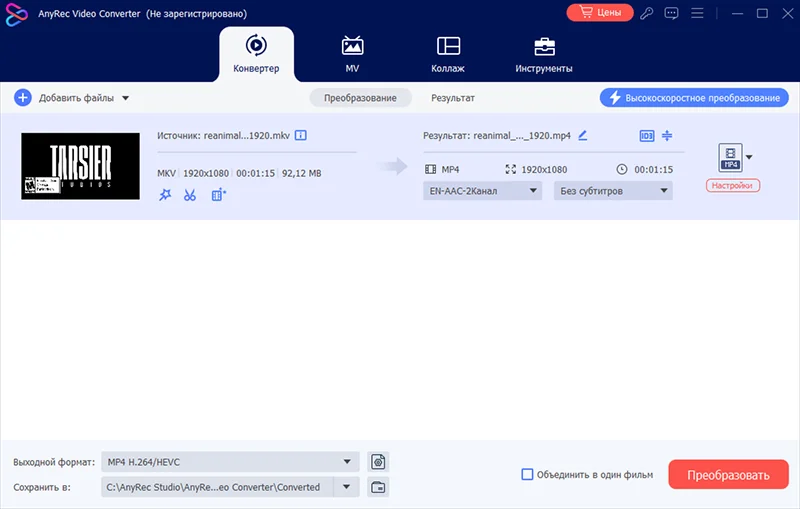The width and height of the screenshot is (800, 509).
Task: Open the Выходной формат MP4 H.264/HEVC dropdown
Action: pos(230,462)
